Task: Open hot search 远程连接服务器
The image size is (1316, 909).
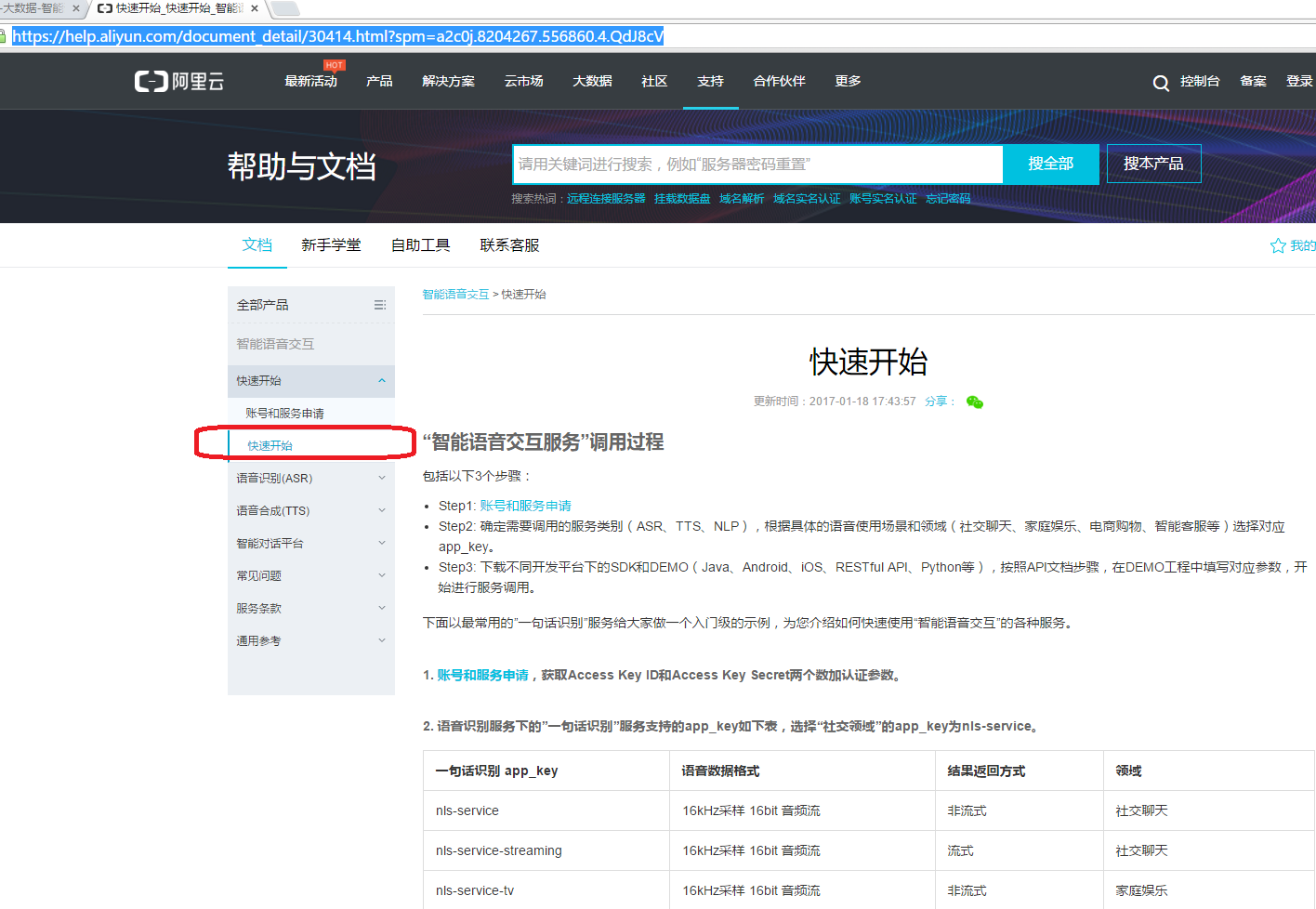Action: pos(606,199)
